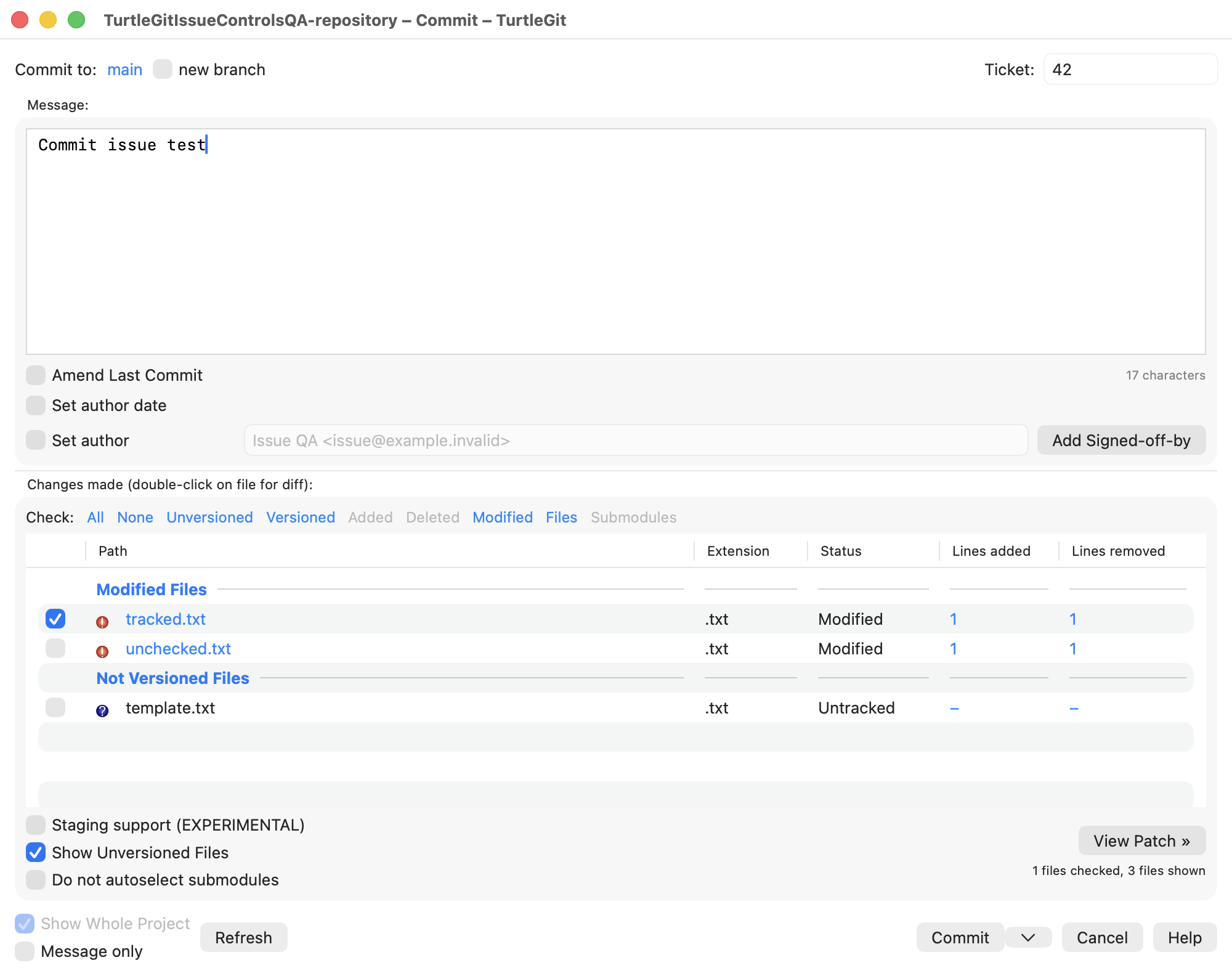
Task: Sort by Lines removed column header
Action: coord(1132,551)
